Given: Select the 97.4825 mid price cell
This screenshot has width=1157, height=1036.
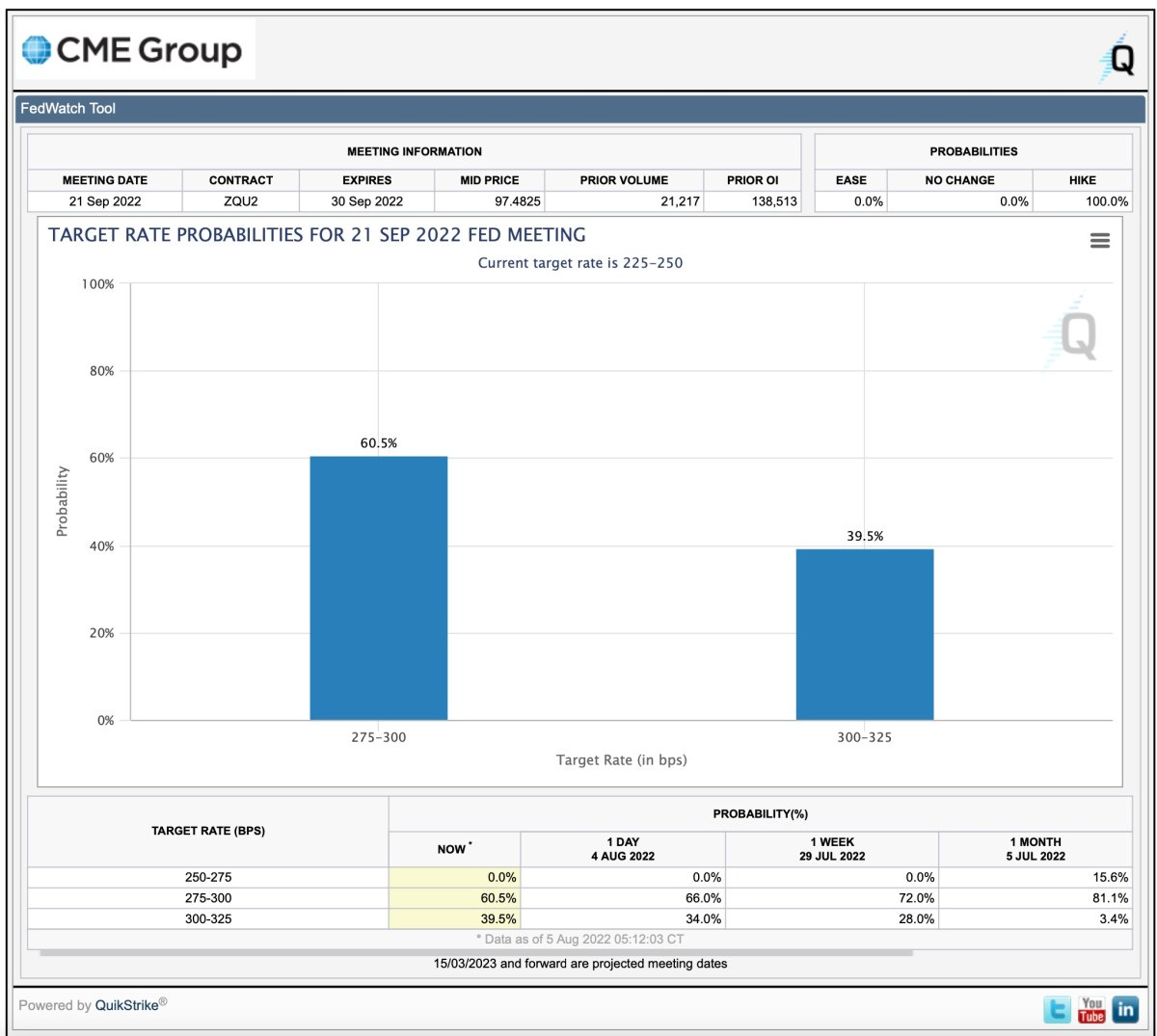Looking at the screenshot, I should (490, 201).
